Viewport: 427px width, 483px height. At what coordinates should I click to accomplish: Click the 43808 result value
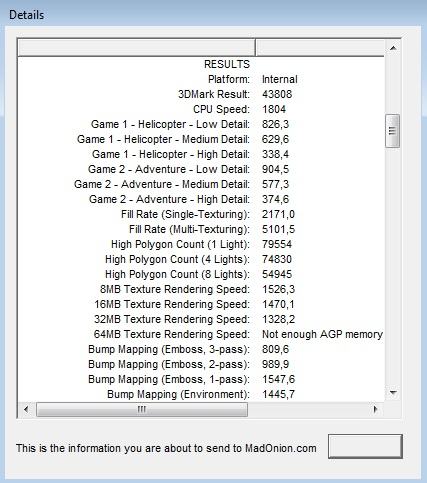[x=277, y=94]
